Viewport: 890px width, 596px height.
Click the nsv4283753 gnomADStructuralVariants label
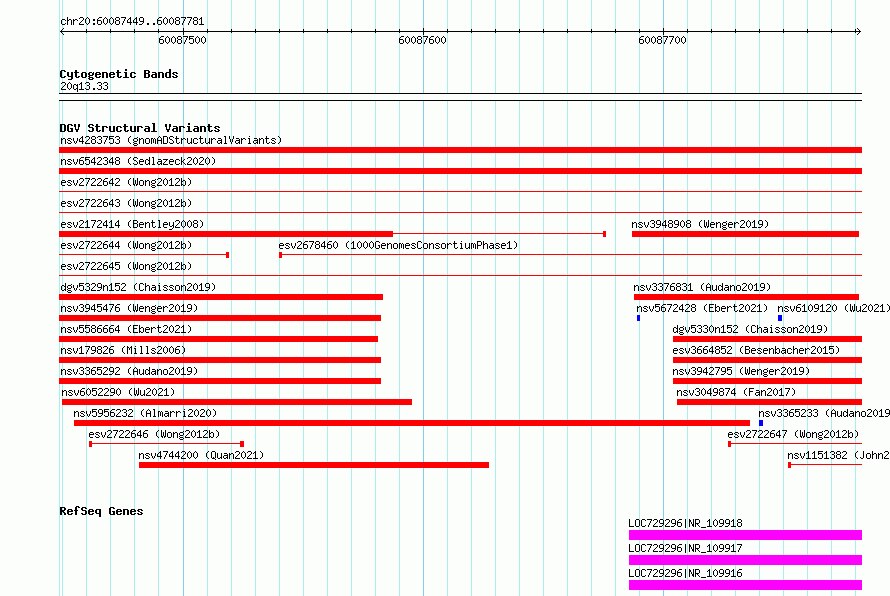tap(171, 140)
